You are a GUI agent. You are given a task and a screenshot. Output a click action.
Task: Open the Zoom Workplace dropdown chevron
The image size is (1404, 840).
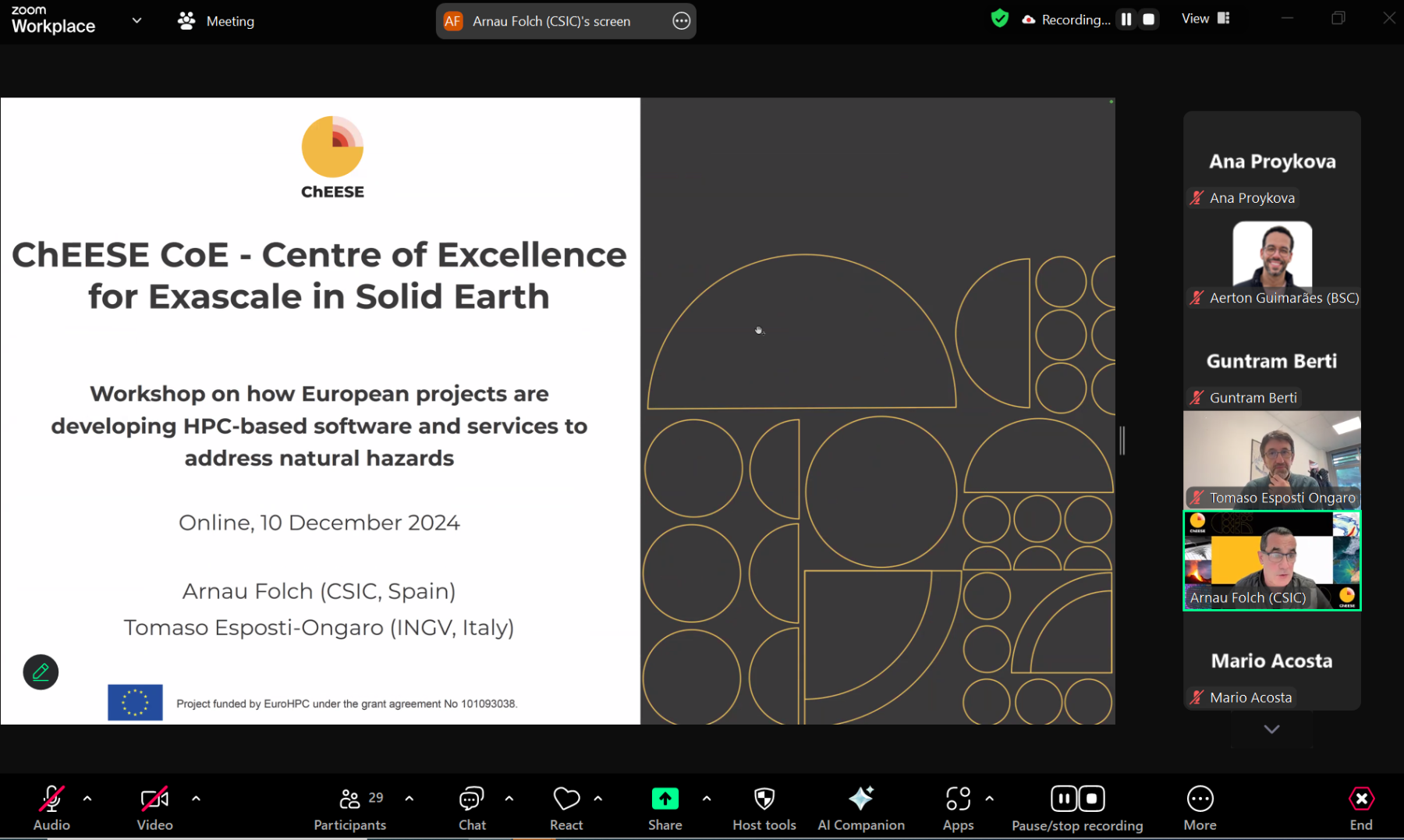point(136,20)
